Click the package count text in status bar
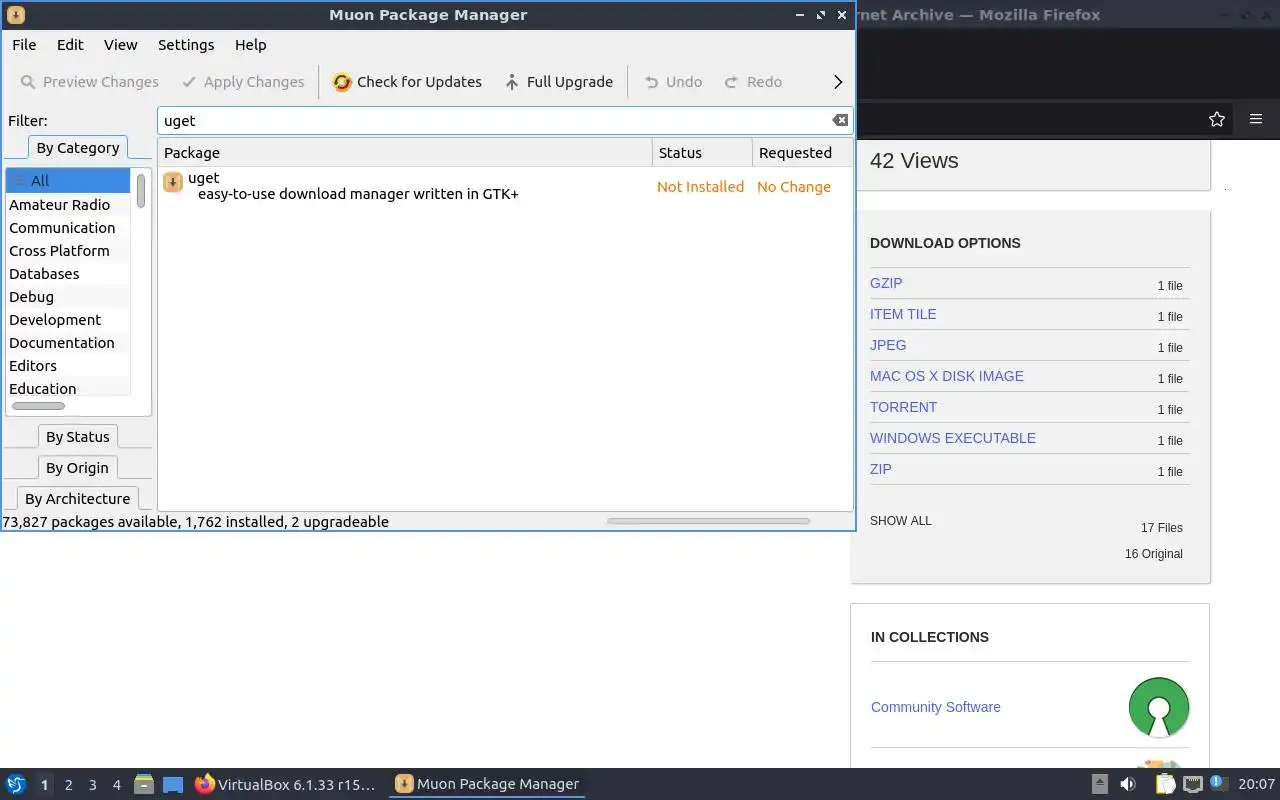 pyautogui.click(x=195, y=521)
